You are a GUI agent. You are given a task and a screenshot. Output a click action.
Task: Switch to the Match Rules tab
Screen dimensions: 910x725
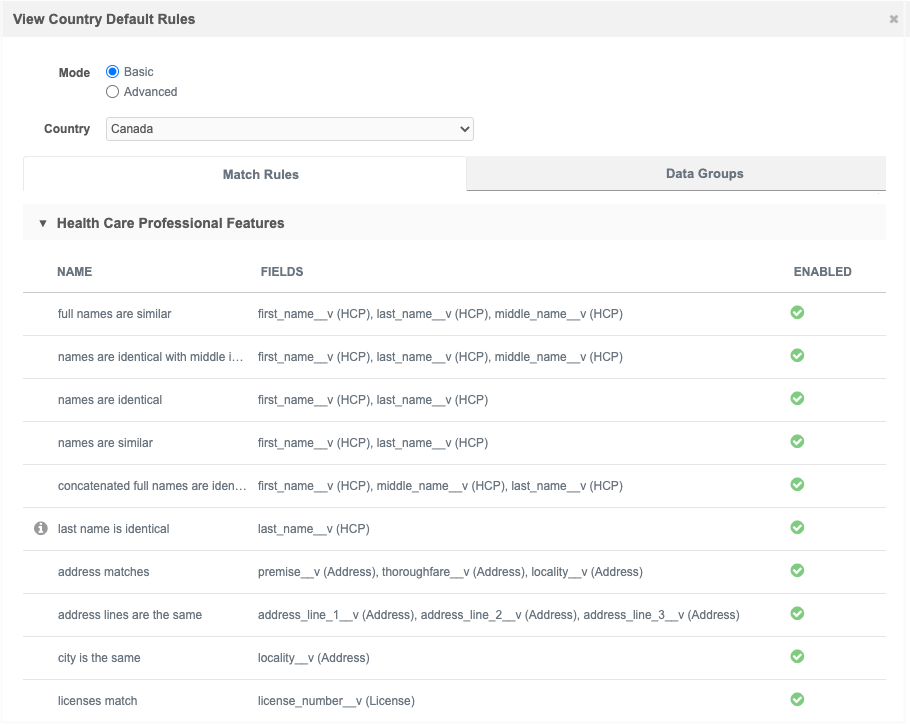[x=260, y=174]
